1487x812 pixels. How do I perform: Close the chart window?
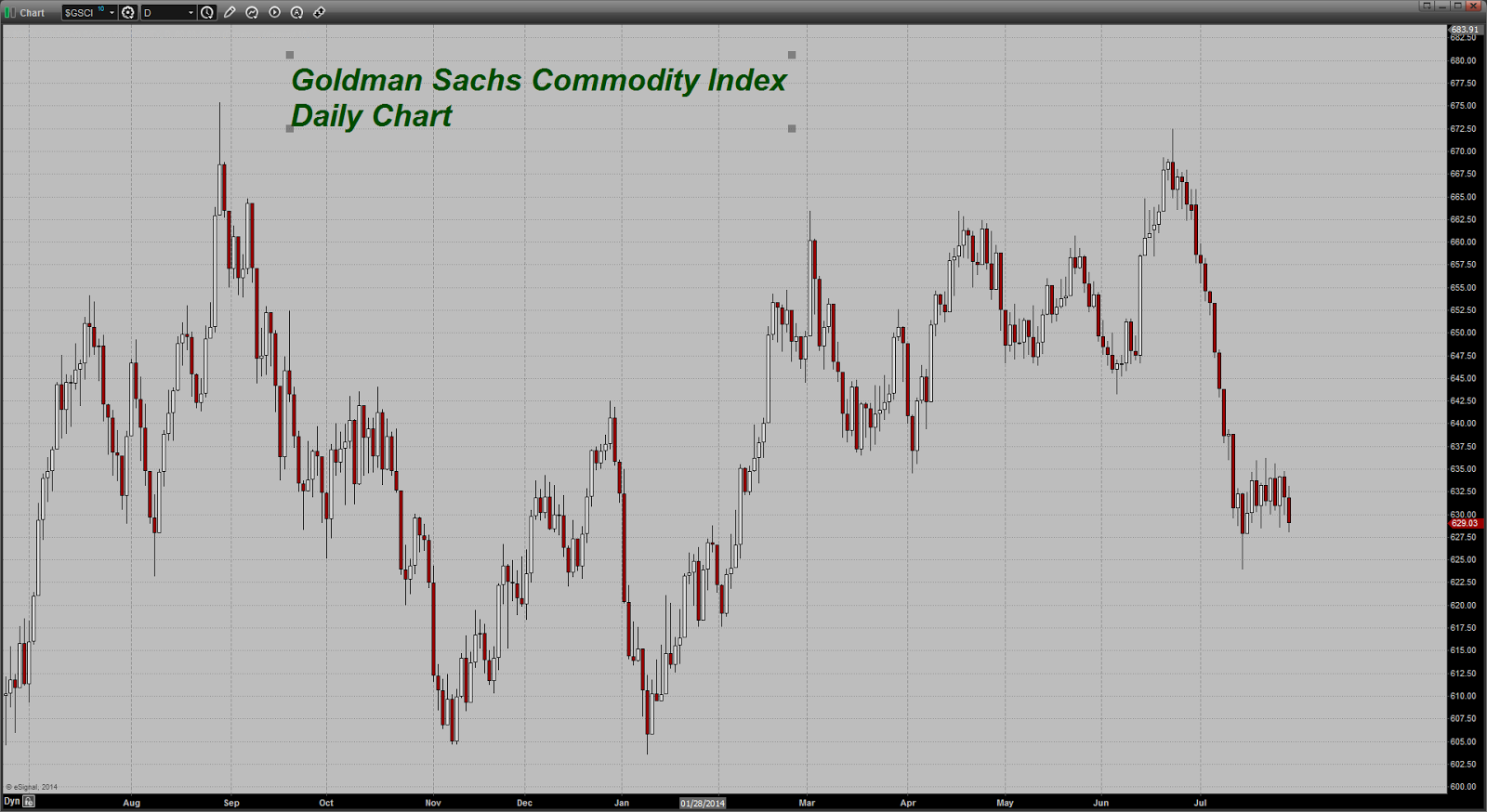(1473, 6)
